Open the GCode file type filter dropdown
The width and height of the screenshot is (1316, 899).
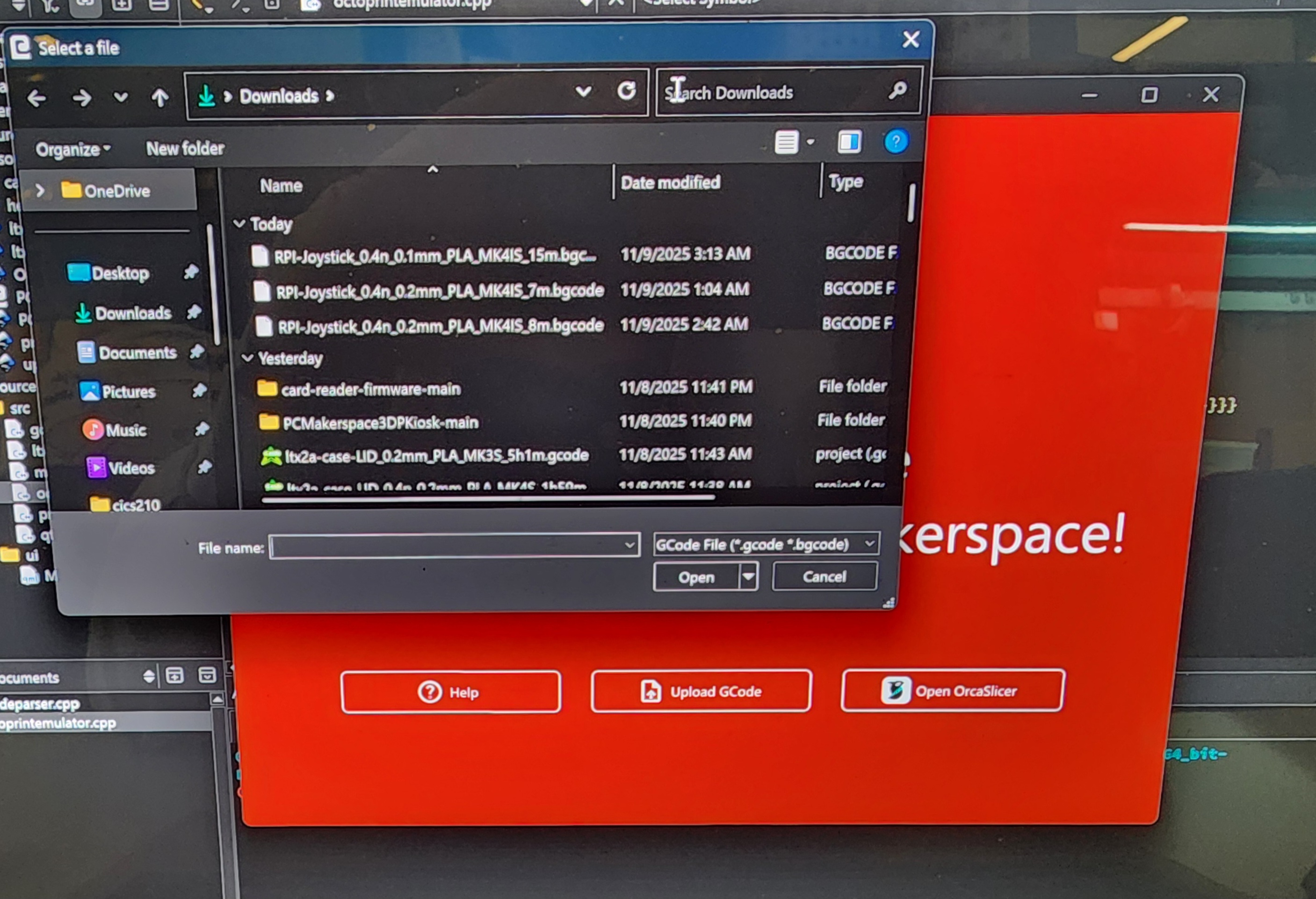[x=766, y=545]
